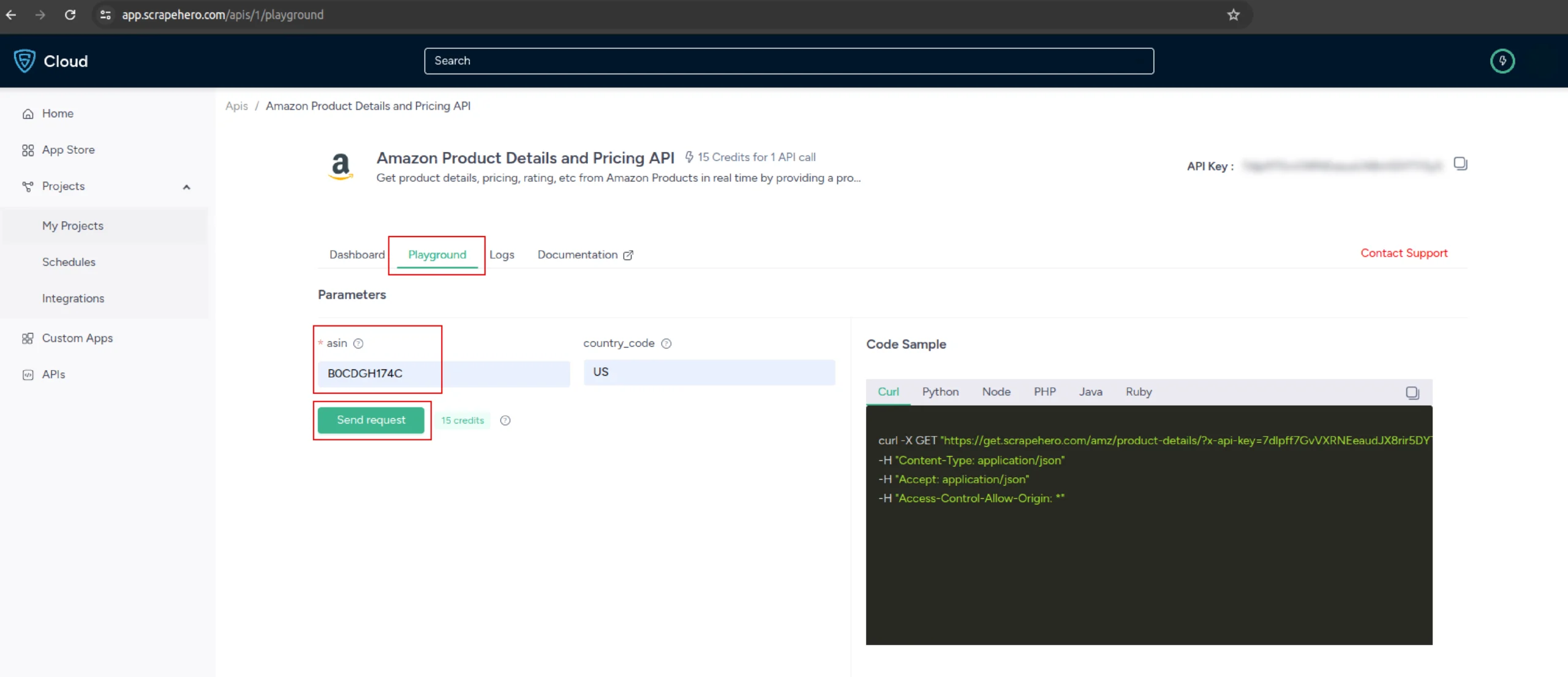This screenshot has height=677, width=1568.
Task: Reload the page with refresh icon
Action: pyautogui.click(x=70, y=15)
